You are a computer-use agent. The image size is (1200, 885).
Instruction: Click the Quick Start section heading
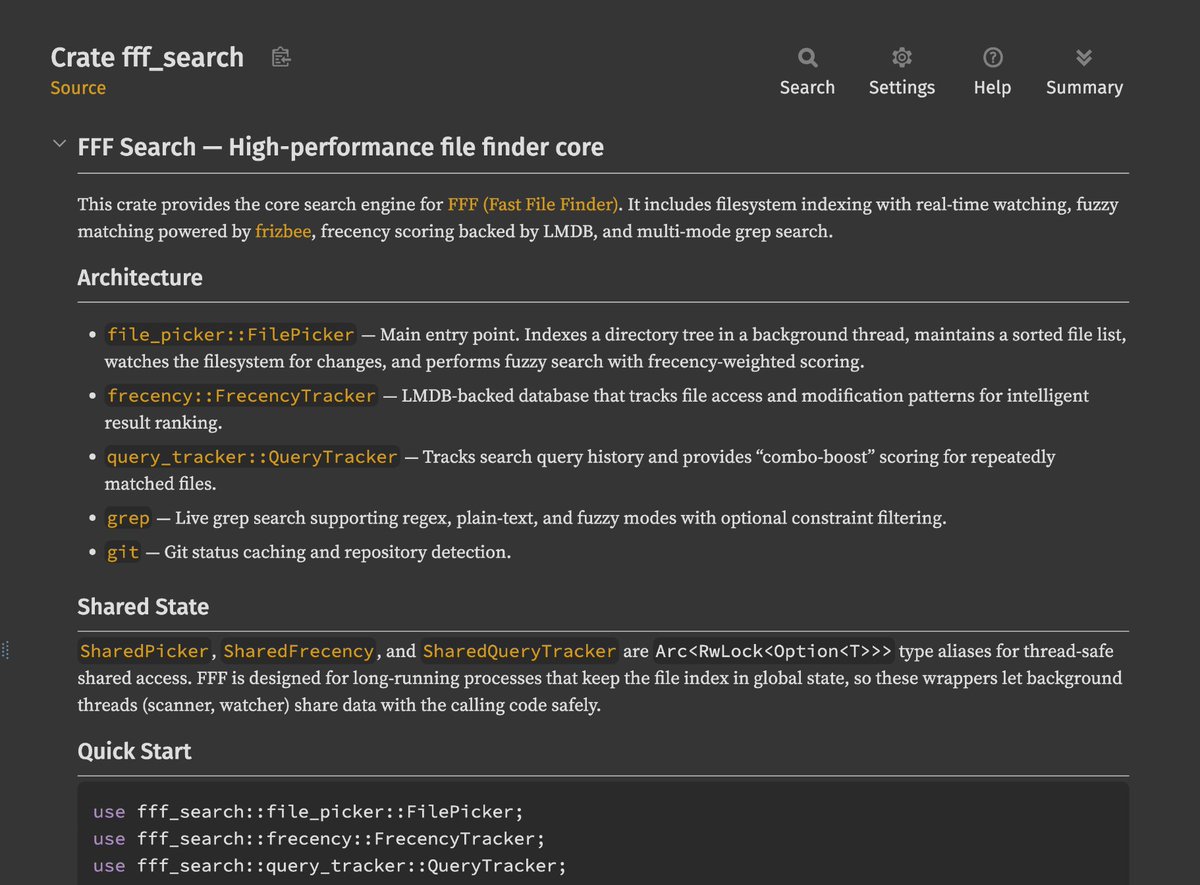click(x=135, y=751)
